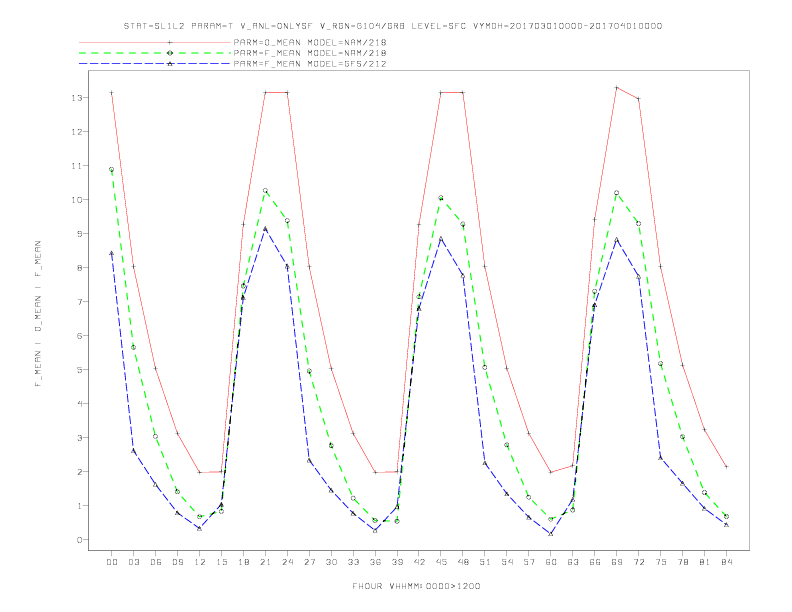792x612 pixels.
Task: Click y-axis tick label 3
Action: click(79, 438)
